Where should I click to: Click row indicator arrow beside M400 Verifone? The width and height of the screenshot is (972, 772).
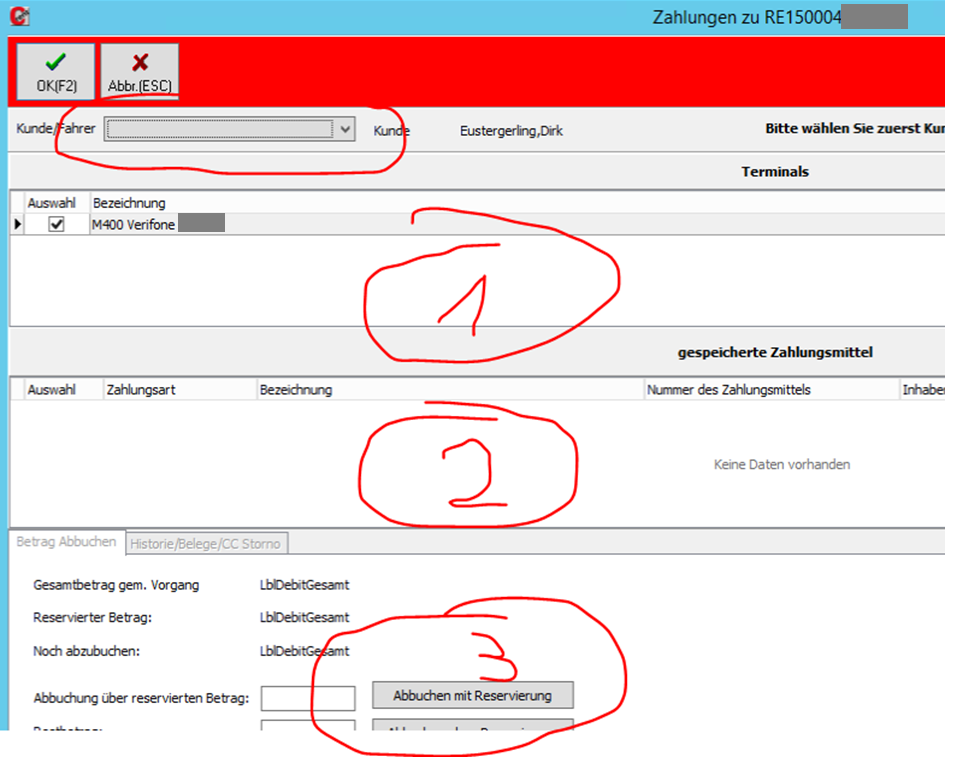pyautogui.click(x=17, y=225)
